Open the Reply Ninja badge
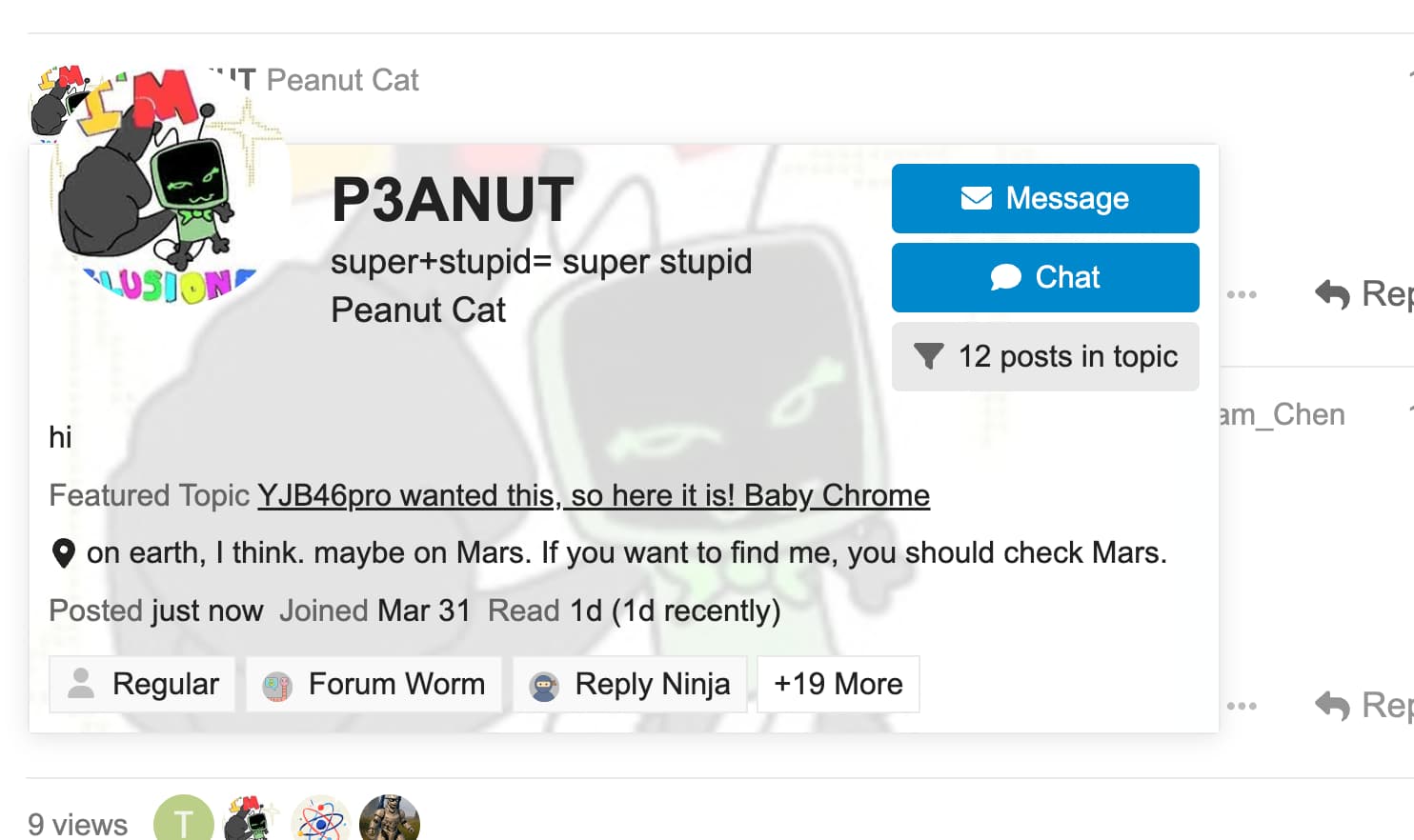Screen dimensions: 1414x840 click(x=630, y=684)
